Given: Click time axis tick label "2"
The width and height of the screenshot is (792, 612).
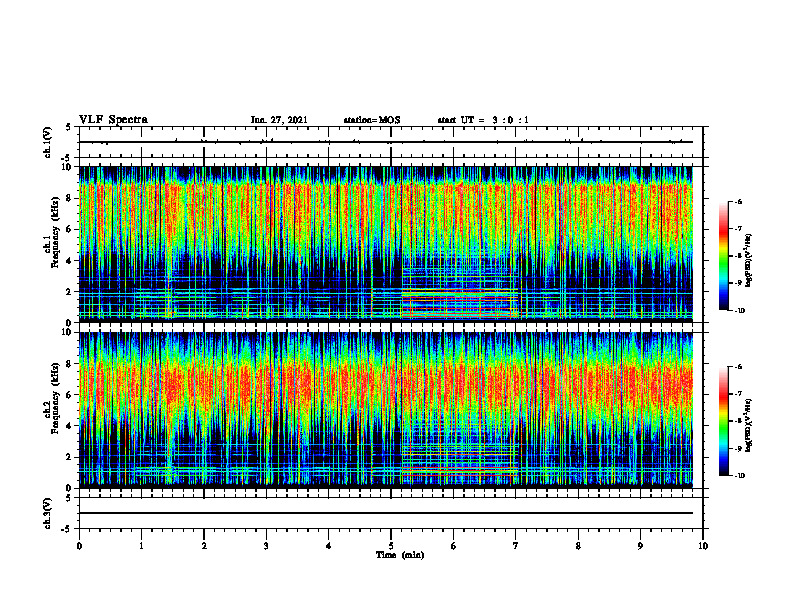Looking at the screenshot, I should [x=204, y=546].
